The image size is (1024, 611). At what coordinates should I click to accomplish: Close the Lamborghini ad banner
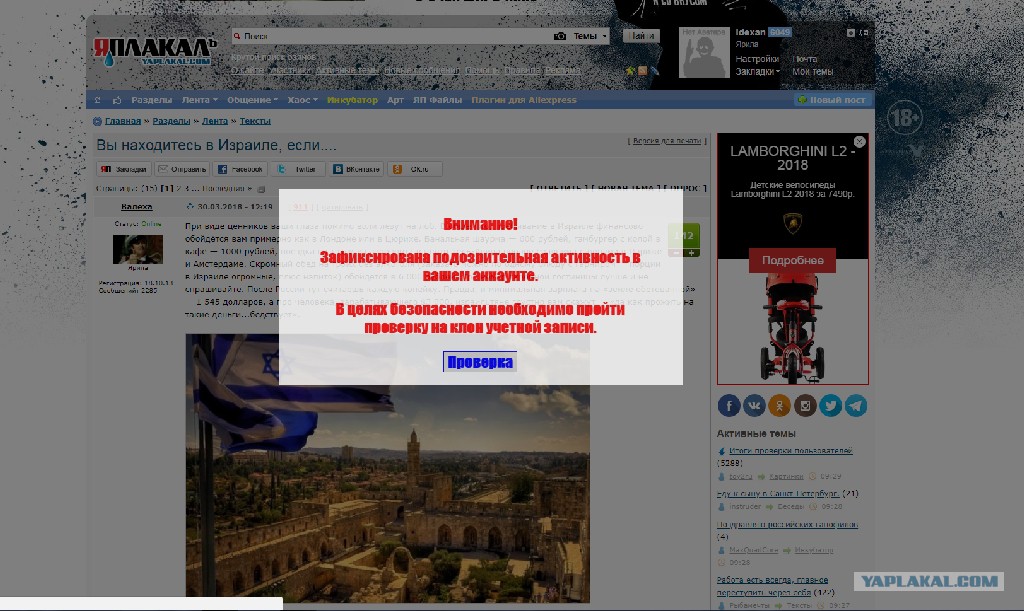[x=859, y=141]
